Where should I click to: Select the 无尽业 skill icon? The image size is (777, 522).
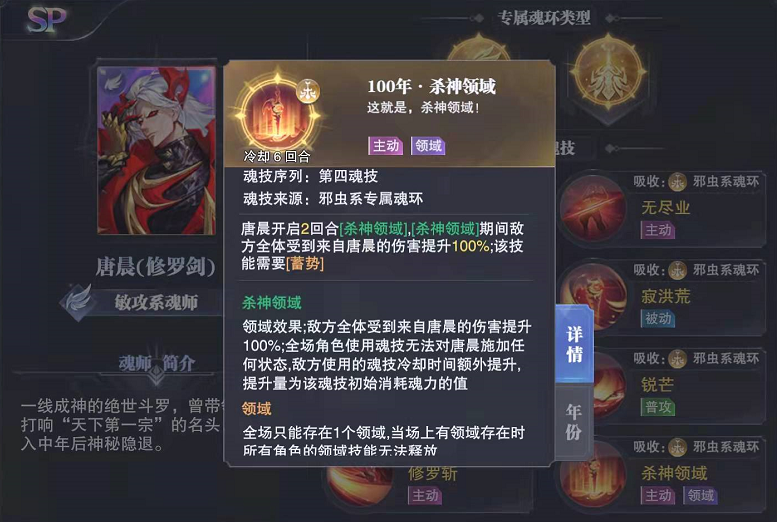[594, 208]
